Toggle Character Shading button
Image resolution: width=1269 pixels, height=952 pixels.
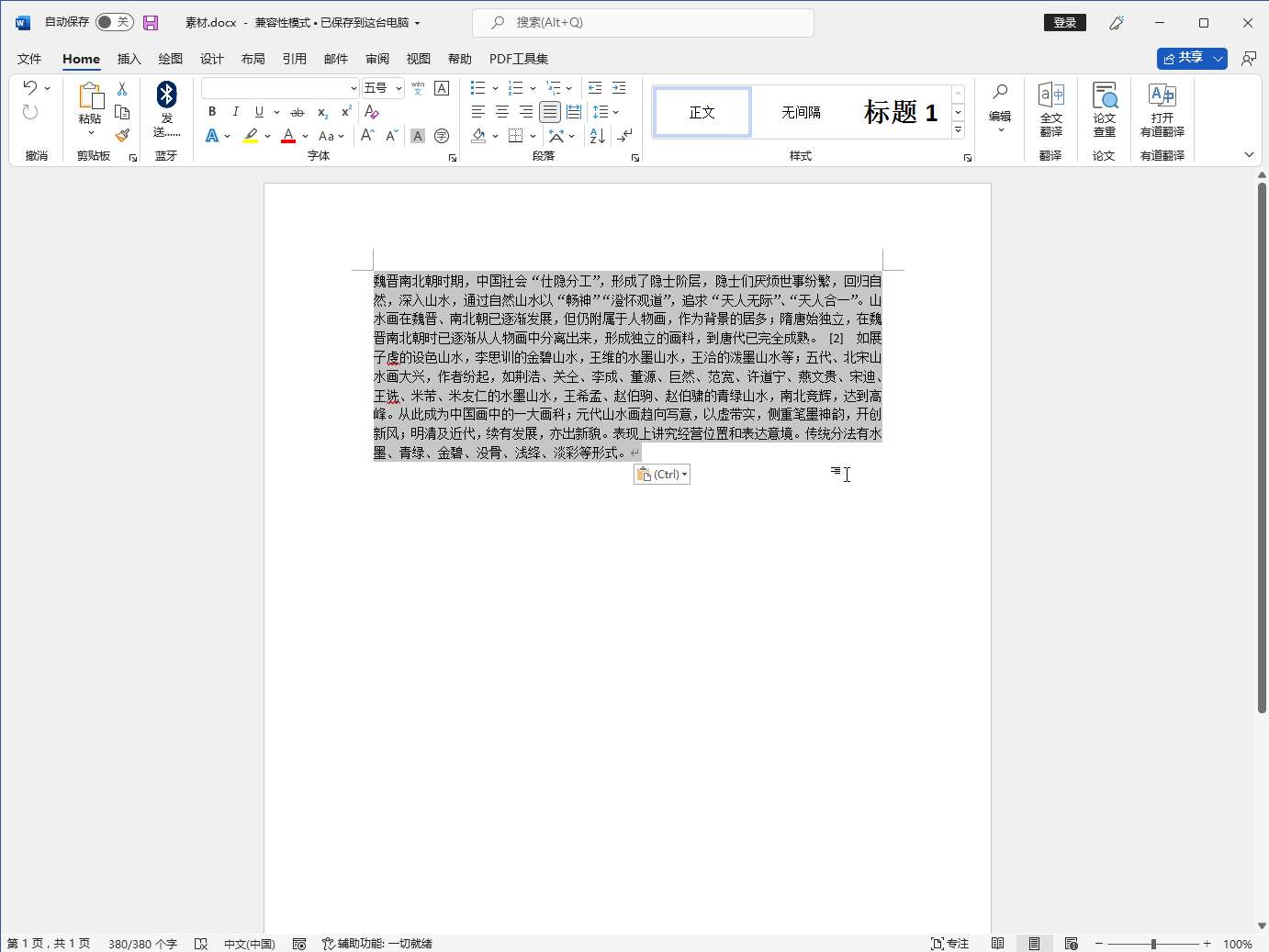point(418,136)
